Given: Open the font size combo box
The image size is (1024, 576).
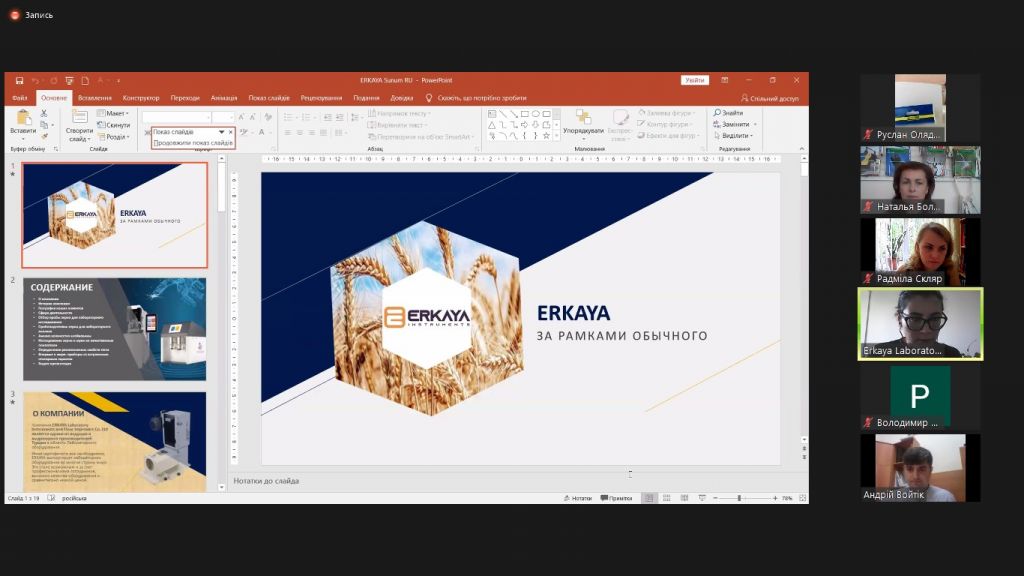Looking at the screenshot, I should [x=223, y=117].
